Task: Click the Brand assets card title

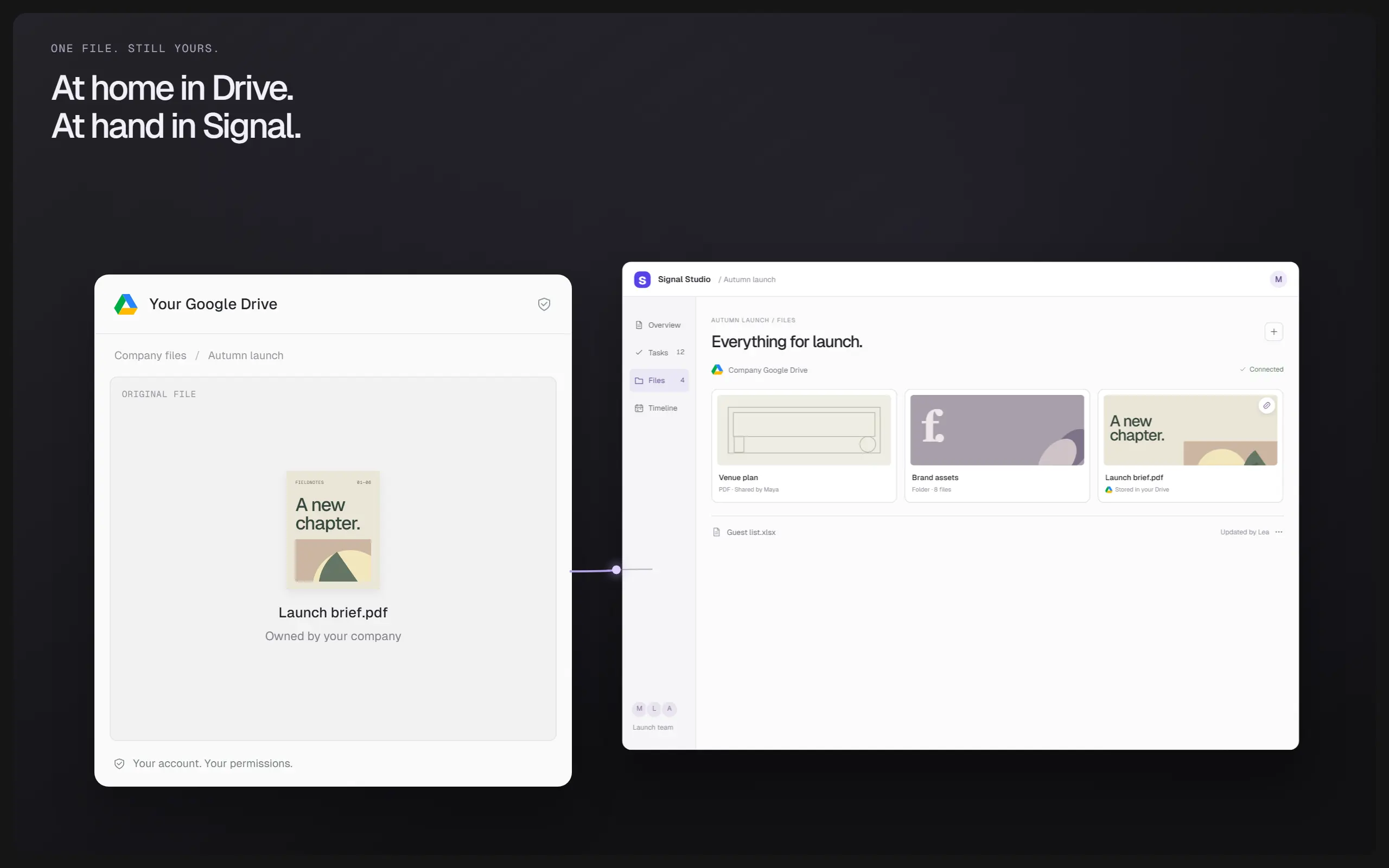Action: coord(935,477)
